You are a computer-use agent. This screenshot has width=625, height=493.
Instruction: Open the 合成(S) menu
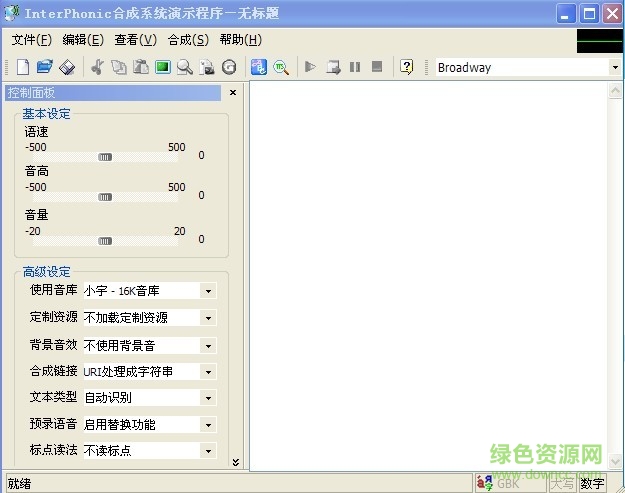coord(188,40)
